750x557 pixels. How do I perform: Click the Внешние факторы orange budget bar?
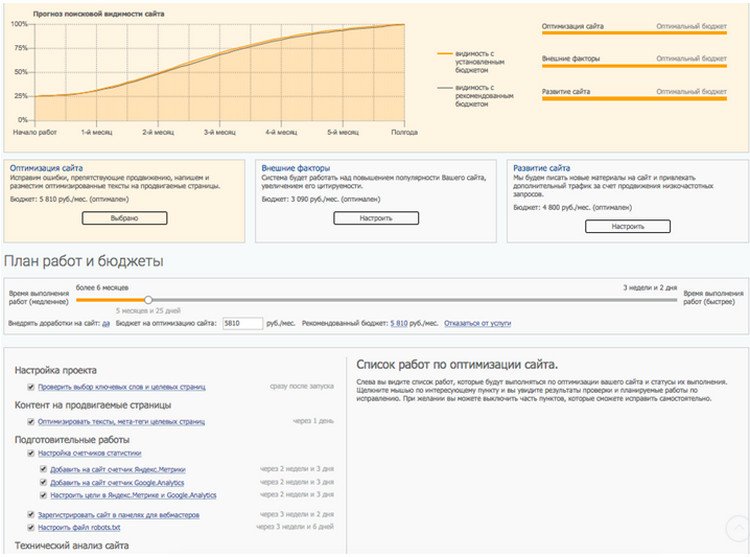tap(634, 66)
